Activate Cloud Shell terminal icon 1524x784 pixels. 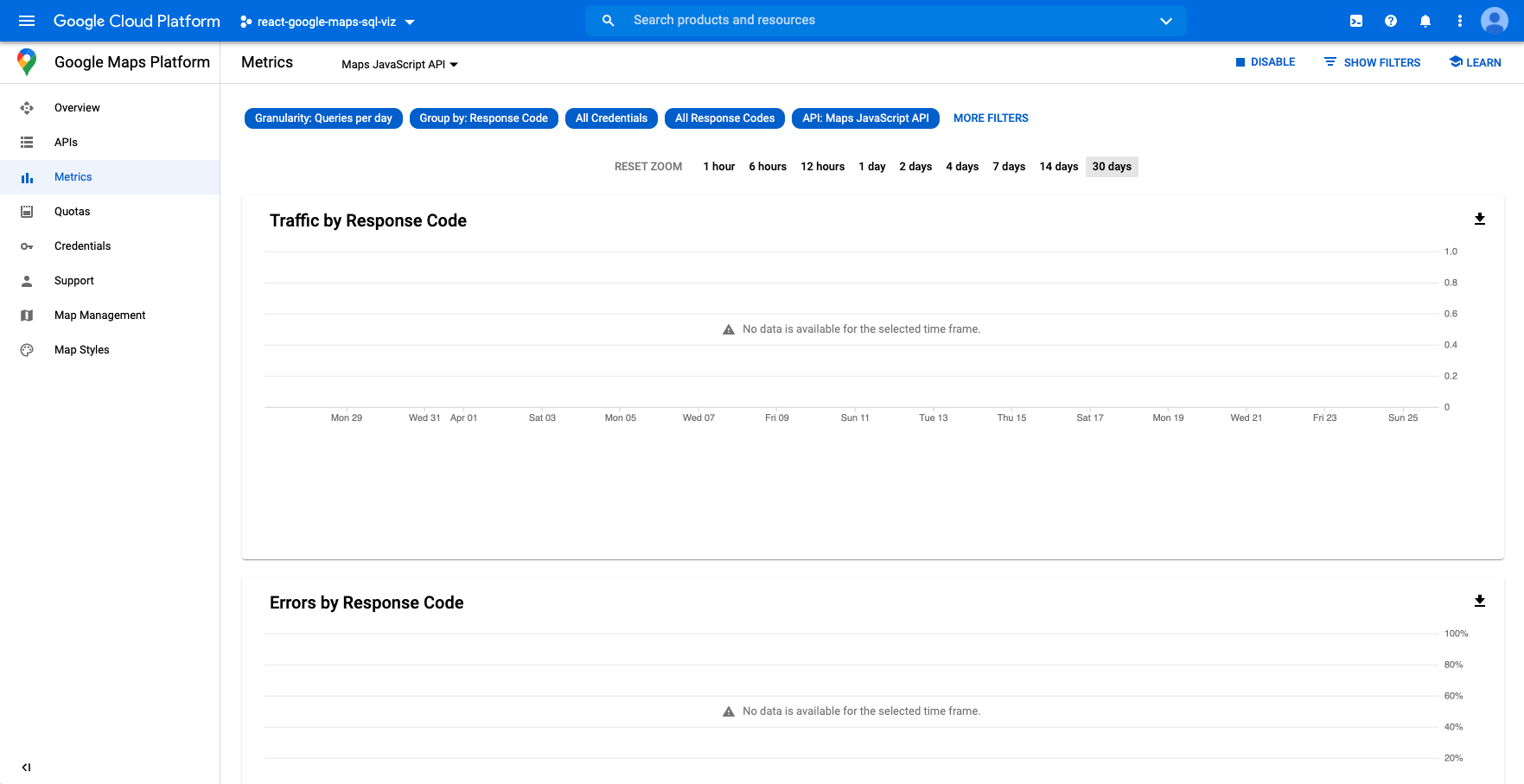tap(1356, 21)
